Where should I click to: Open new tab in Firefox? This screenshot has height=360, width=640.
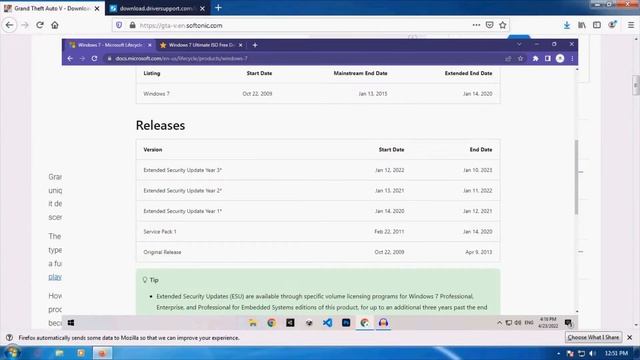tap(218, 8)
